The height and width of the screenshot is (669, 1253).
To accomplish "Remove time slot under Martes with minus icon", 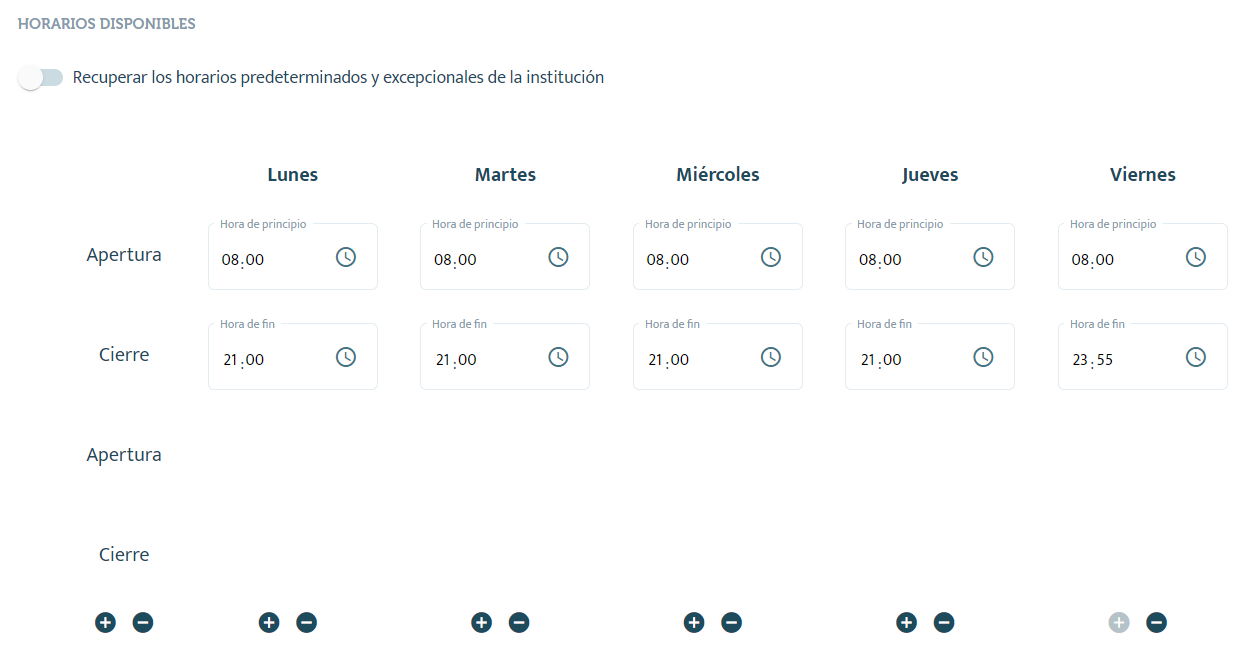I will [x=519, y=623].
